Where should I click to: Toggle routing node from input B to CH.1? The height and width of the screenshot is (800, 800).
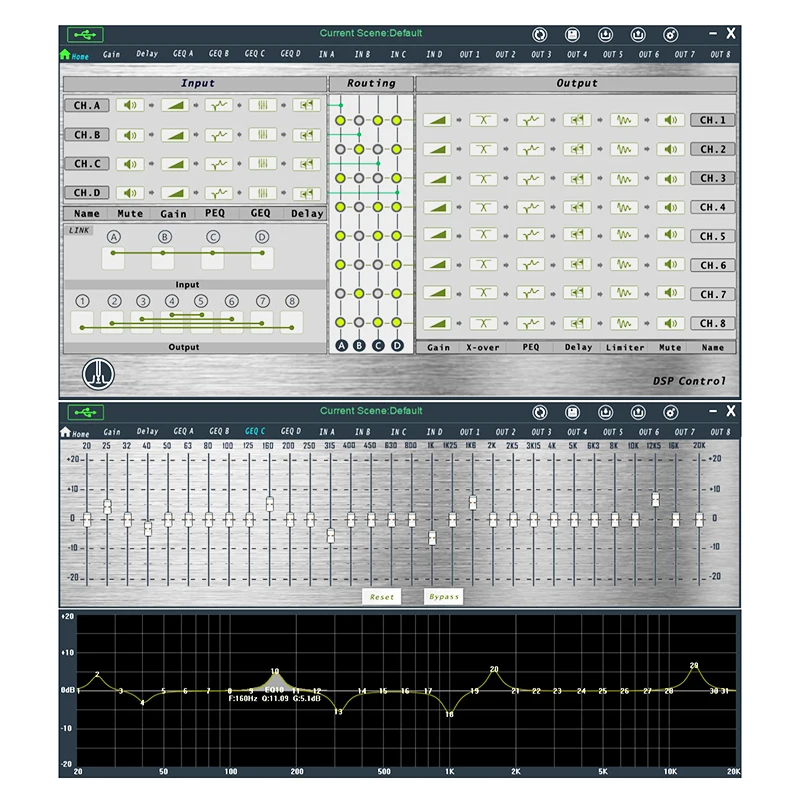pos(359,120)
